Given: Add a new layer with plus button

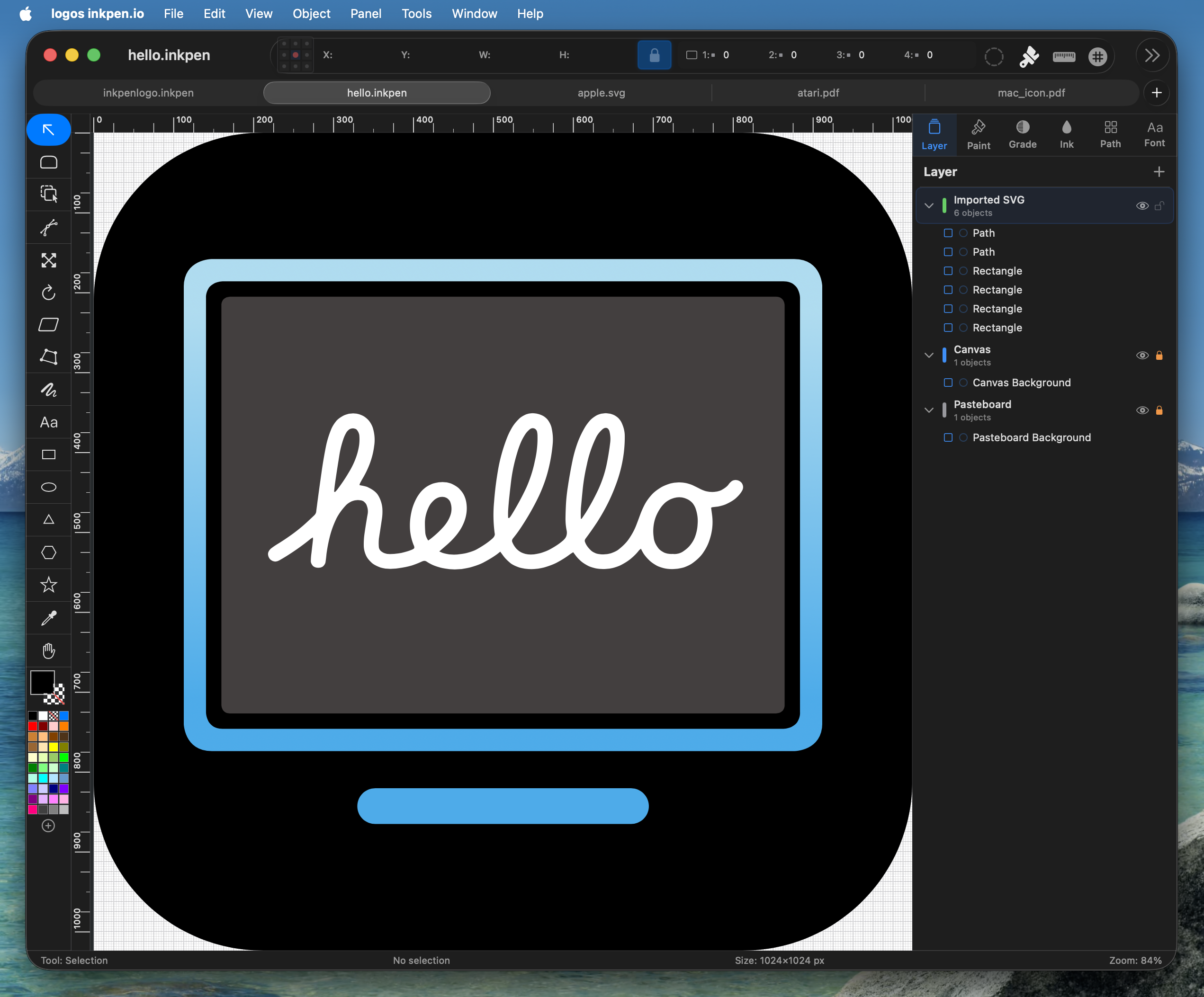Looking at the screenshot, I should pyautogui.click(x=1159, y=172).
